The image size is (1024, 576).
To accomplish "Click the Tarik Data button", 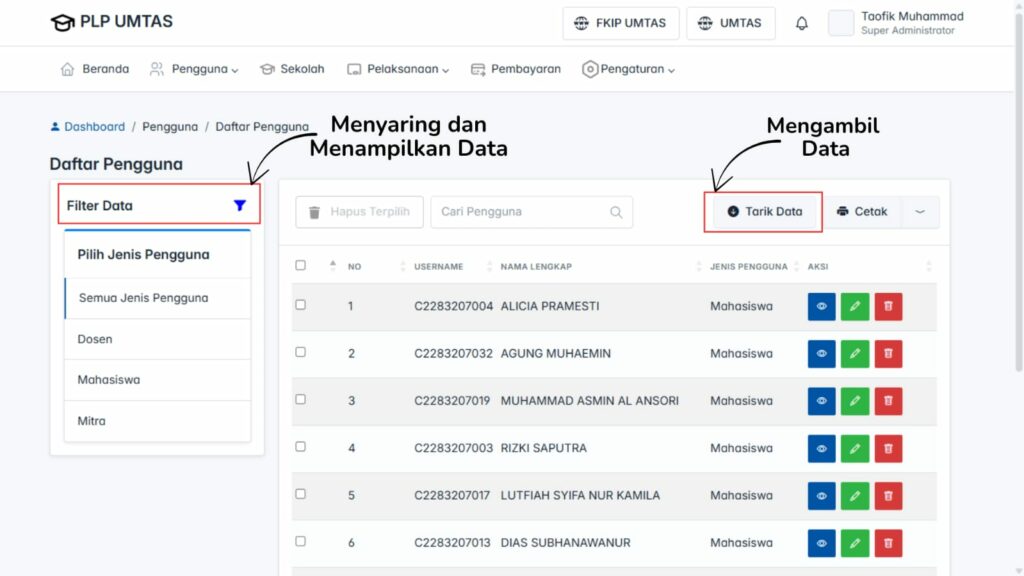I will 764,212.
